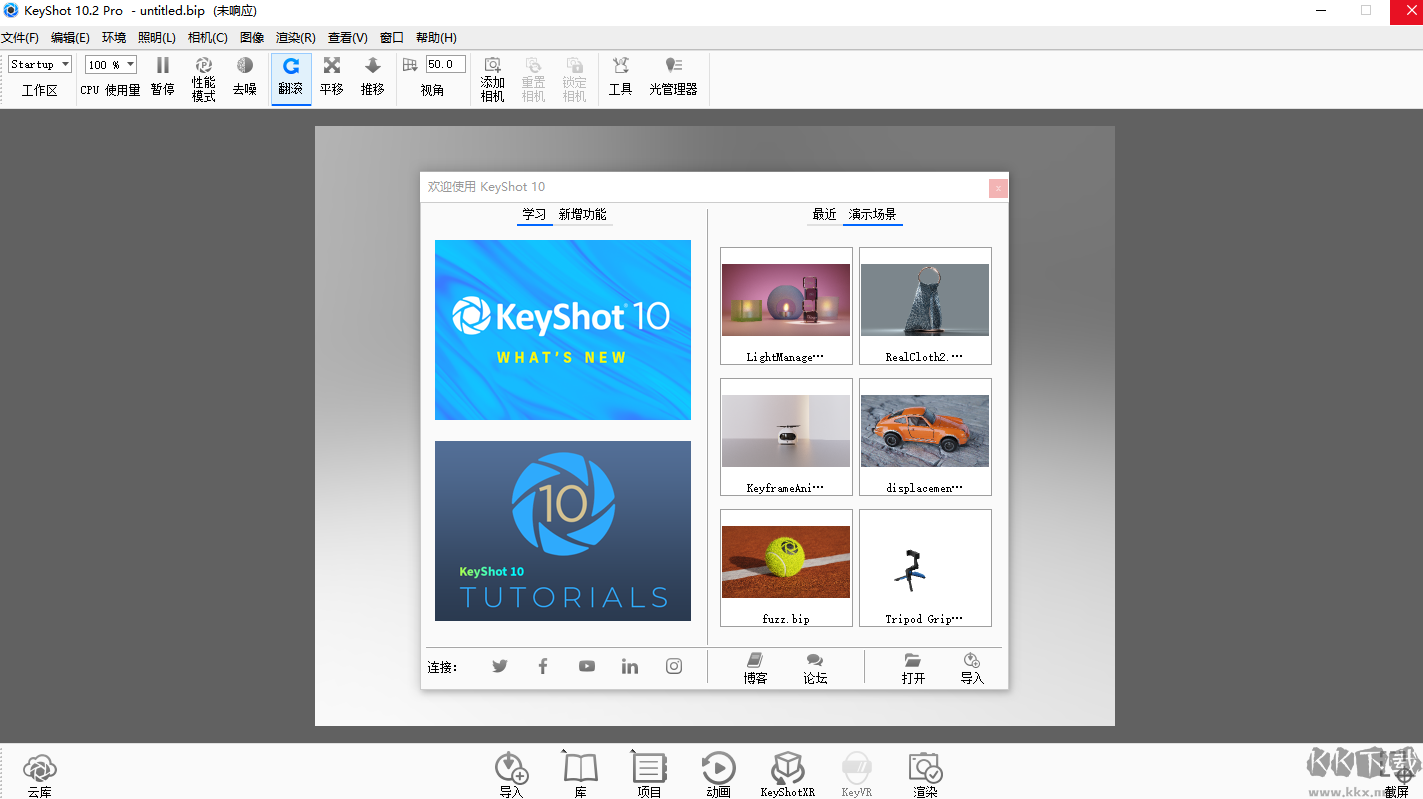
Task: Open the KeyShot 10 What's New banner
Action: tap(563, 330)
